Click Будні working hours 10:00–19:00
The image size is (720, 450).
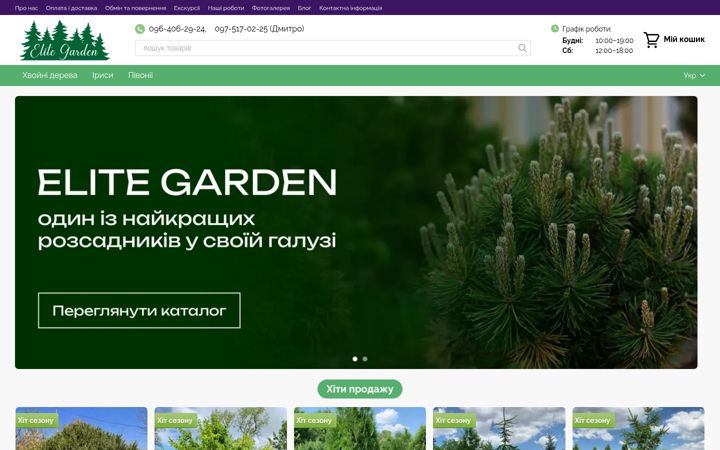598,40
